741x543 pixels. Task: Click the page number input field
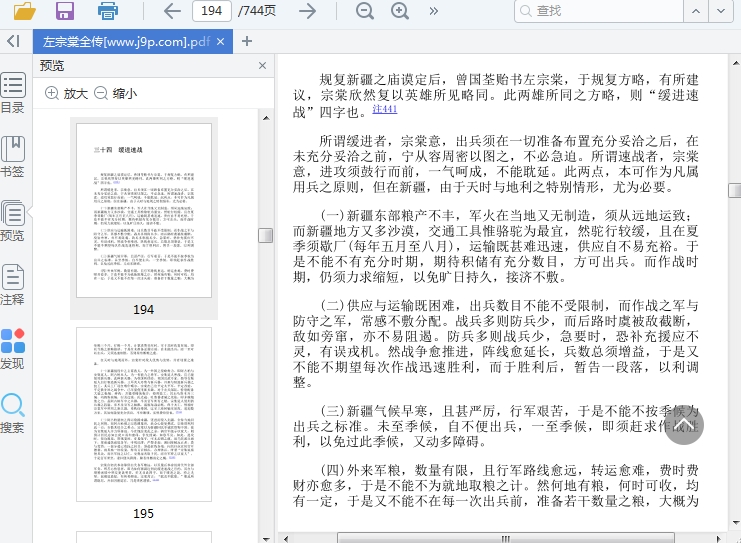(211, 11)
